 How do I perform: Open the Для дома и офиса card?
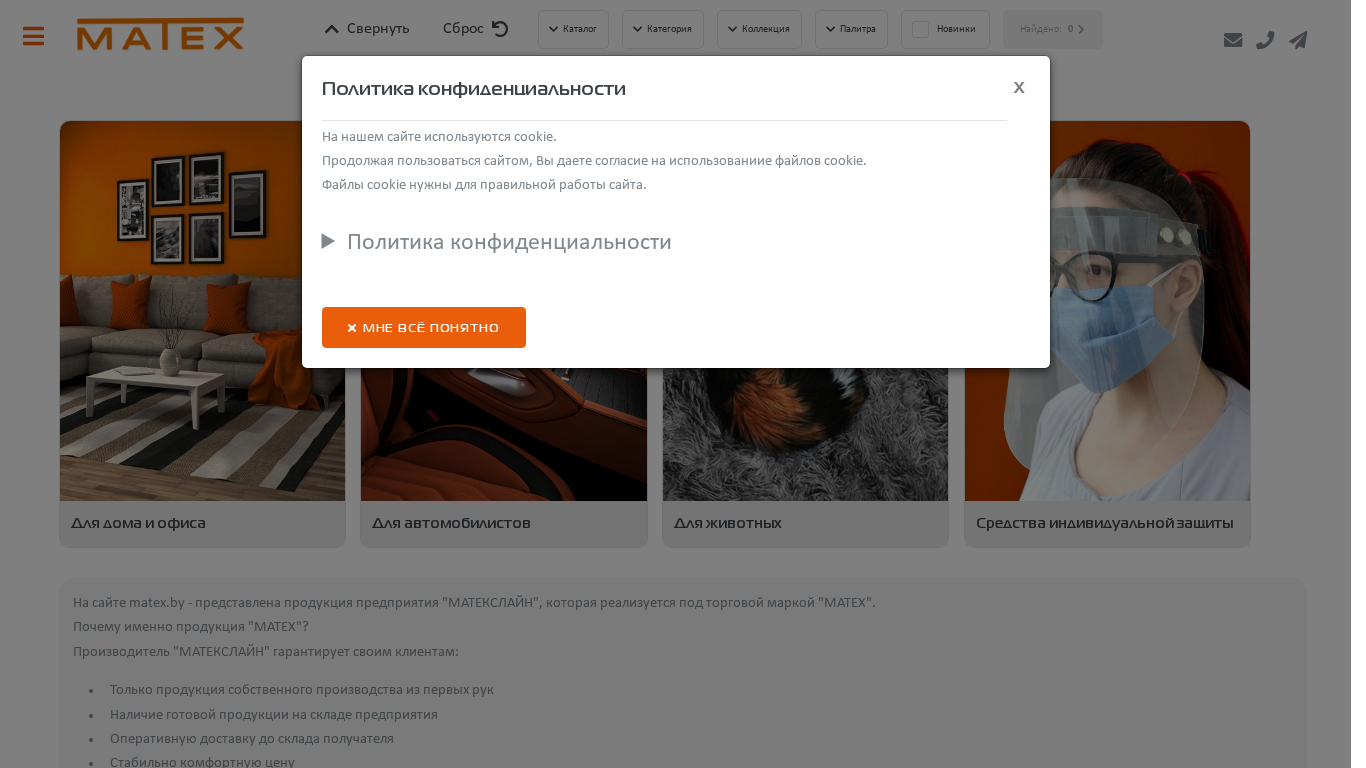(x=202, y=334)
